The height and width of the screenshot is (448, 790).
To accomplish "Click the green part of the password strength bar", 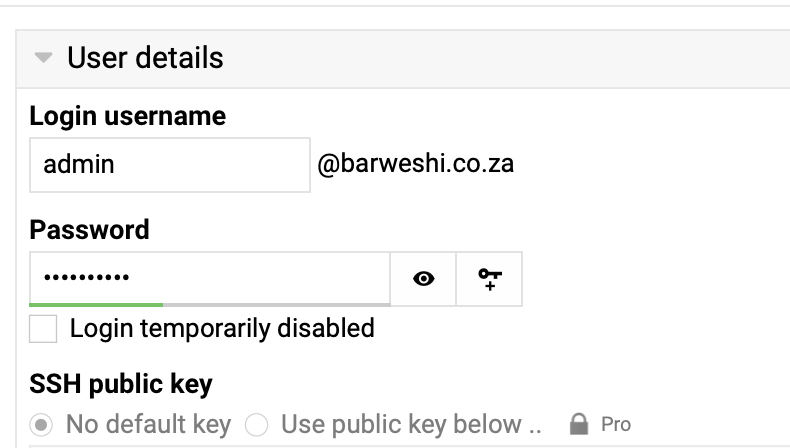I will [96, 303].
